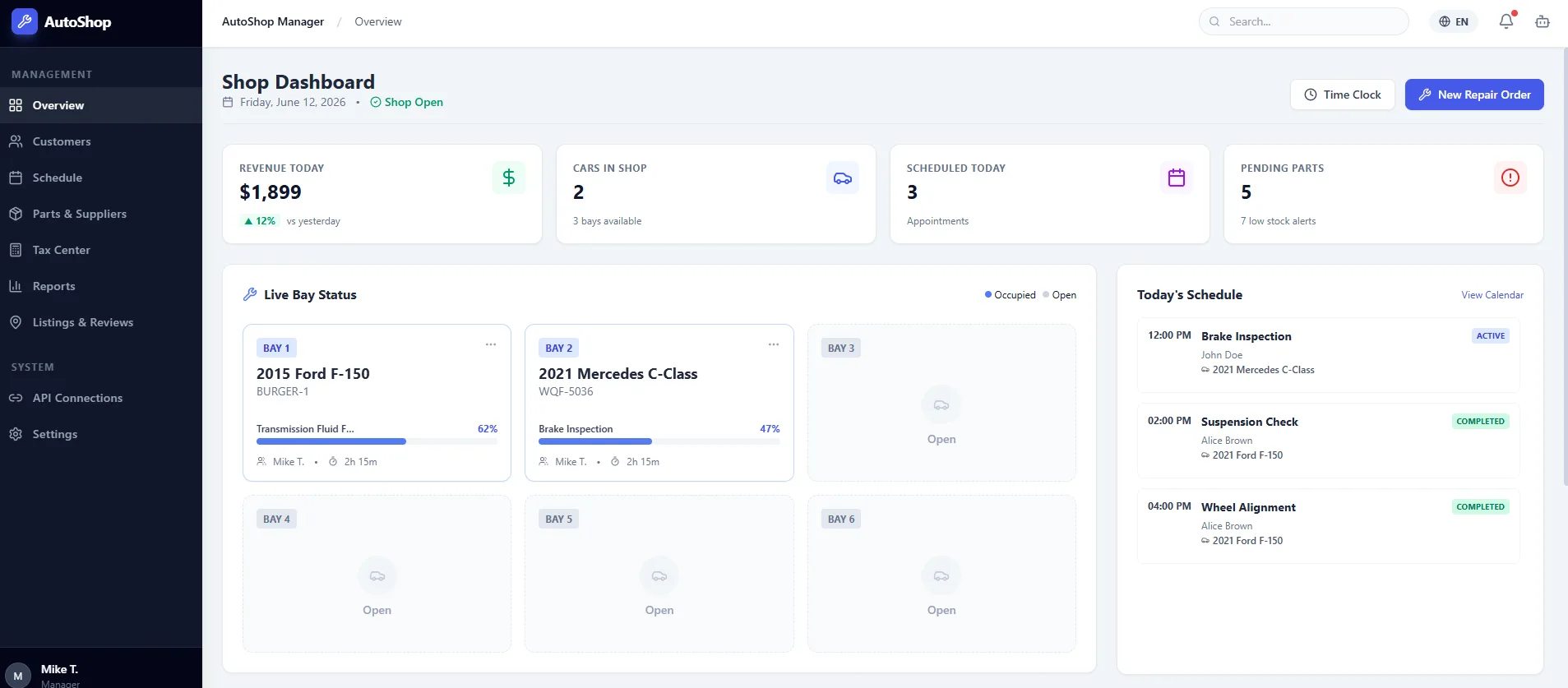The width and height of the screenshot is (1568, 688).
Task: Click the 7 low stock alerts text
Action: tap(1278, 221)
